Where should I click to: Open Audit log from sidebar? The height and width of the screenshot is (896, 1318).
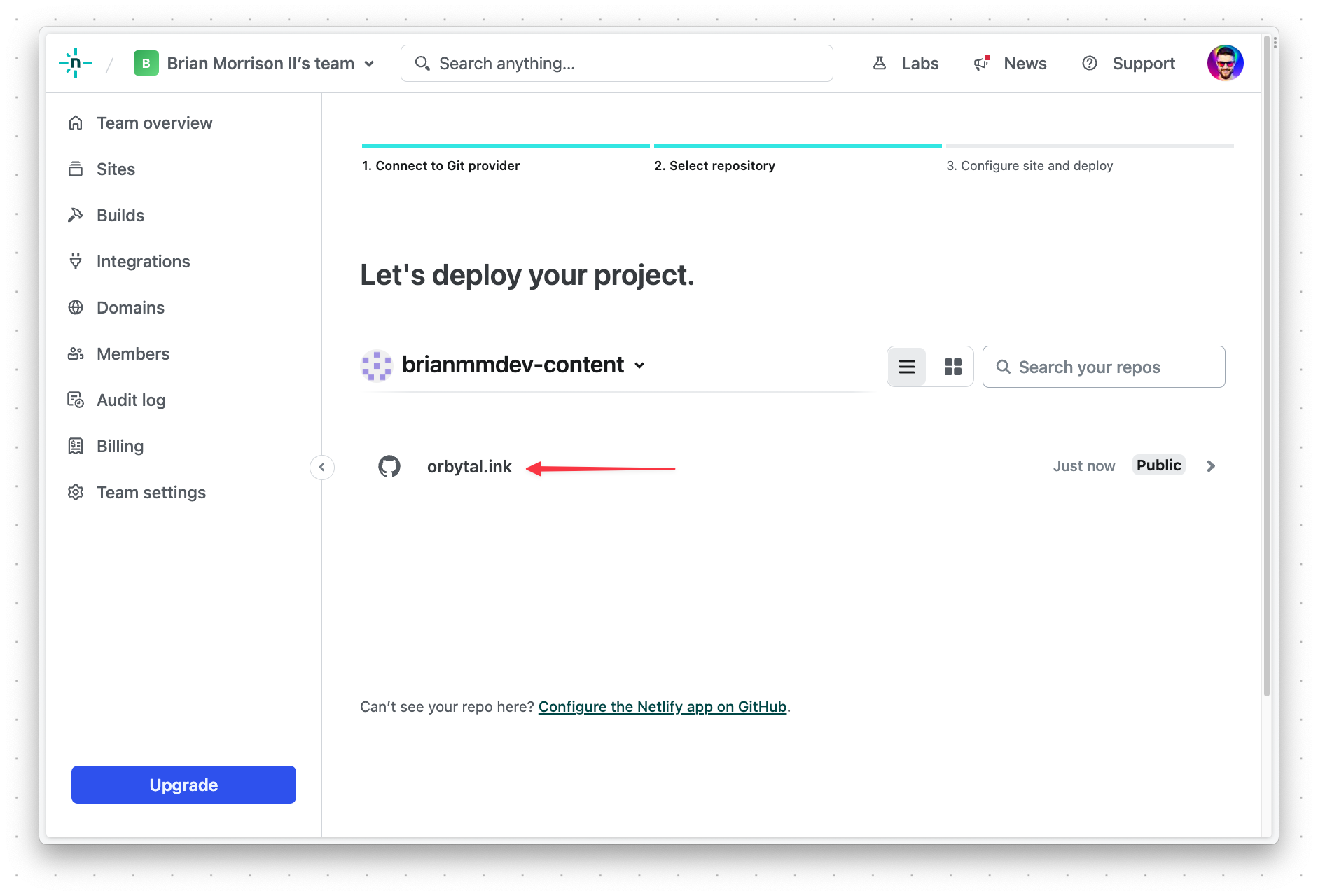(131, 400)
